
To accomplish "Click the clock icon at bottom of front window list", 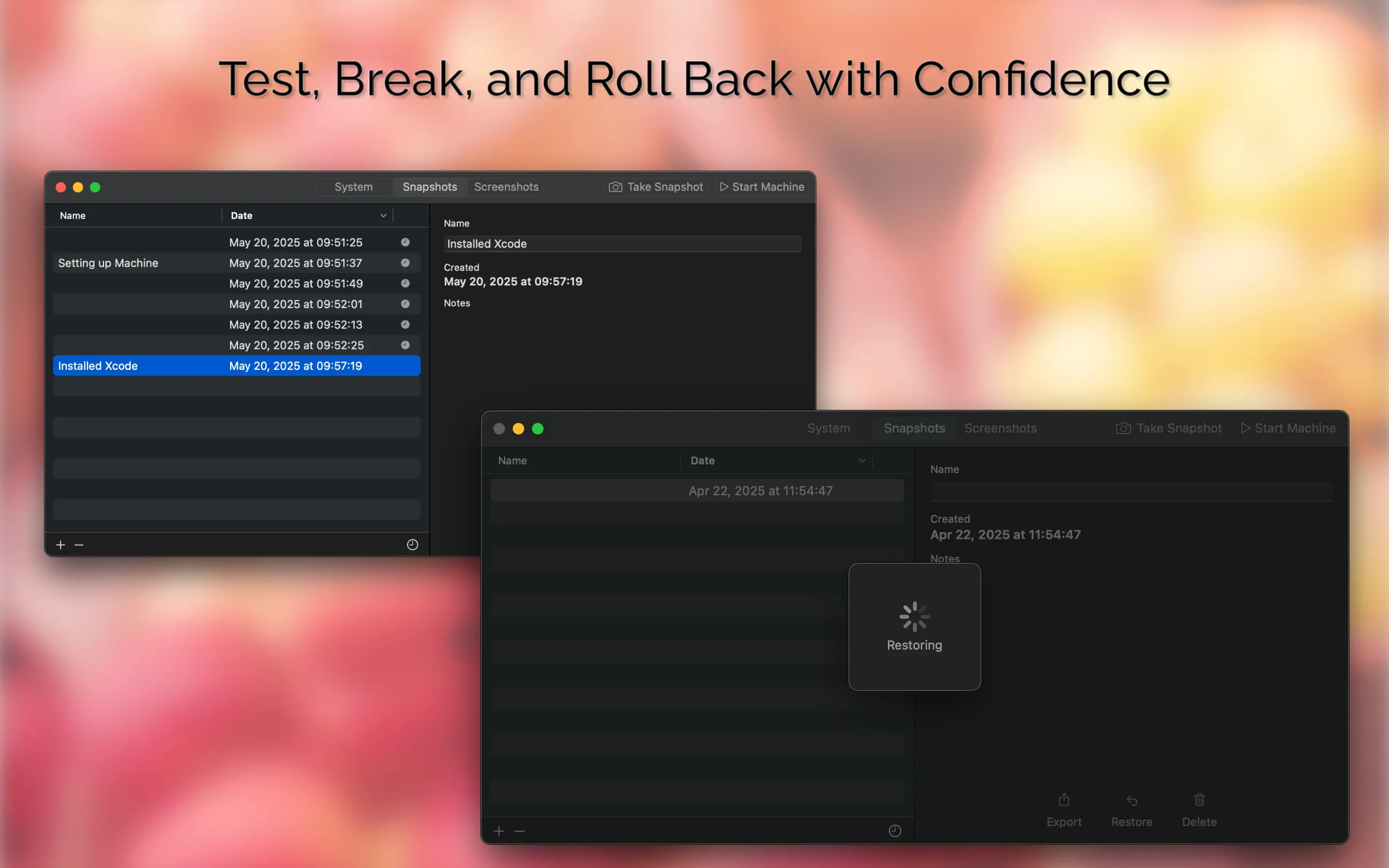I will coord(894,831).
